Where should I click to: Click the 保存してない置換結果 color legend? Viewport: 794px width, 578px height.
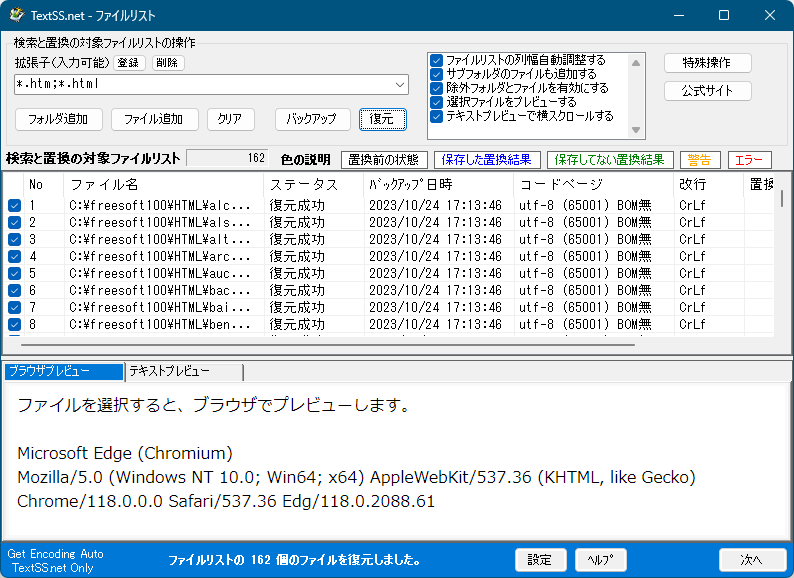pyautogui.click(x=610, y=160)
